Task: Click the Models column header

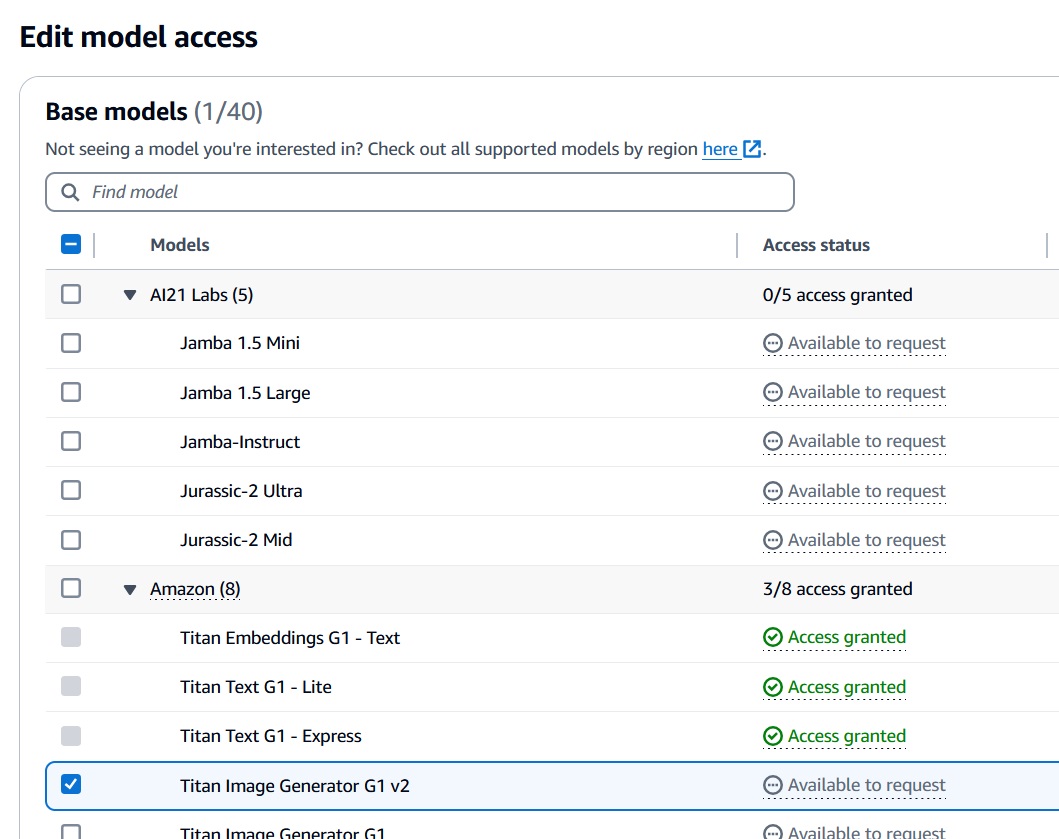Action: point(180,245)
